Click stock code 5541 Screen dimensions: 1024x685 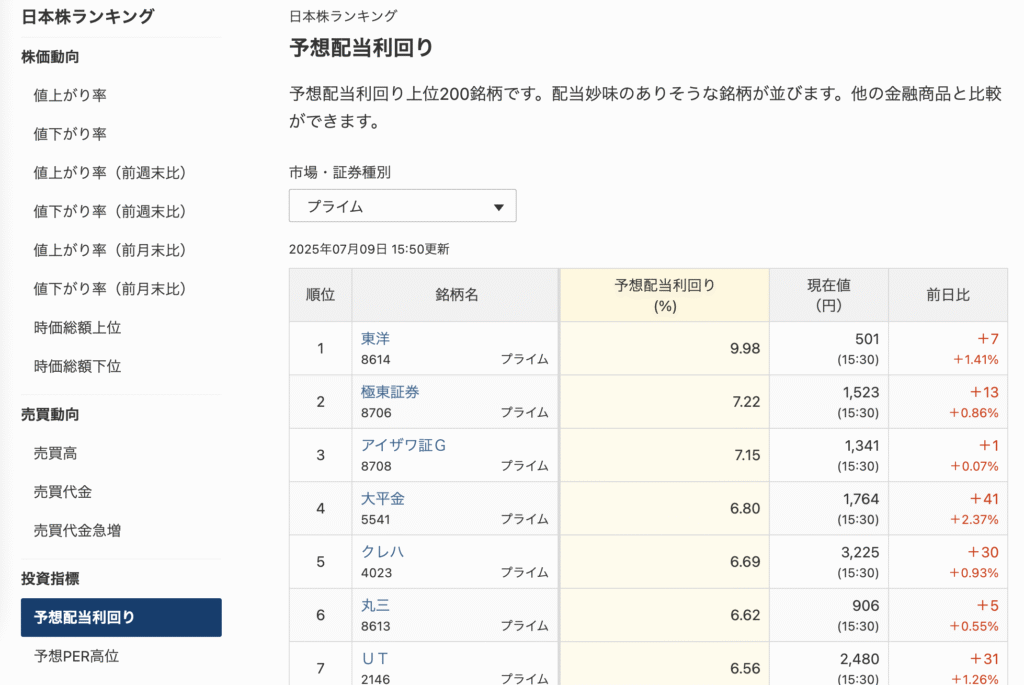(x=376, y=520)
